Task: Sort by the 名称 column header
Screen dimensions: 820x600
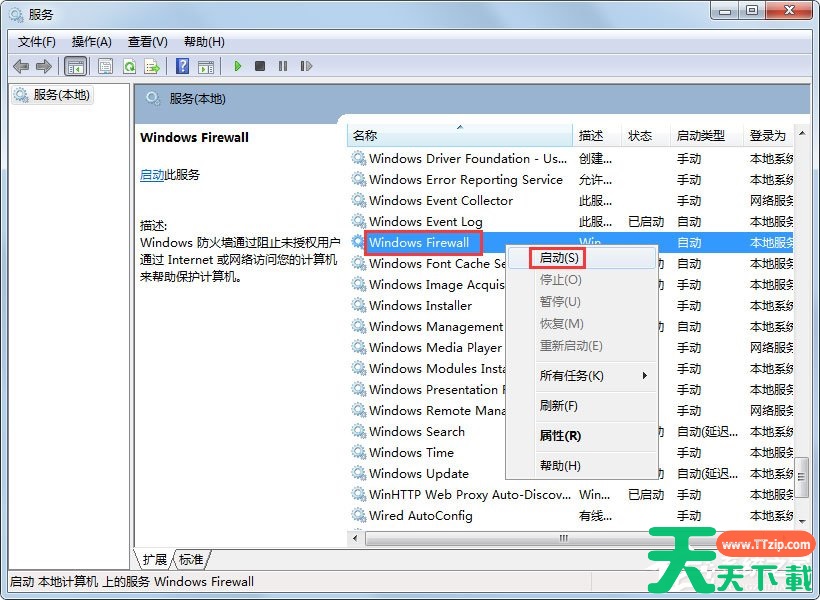Action: tap(460, 135)
